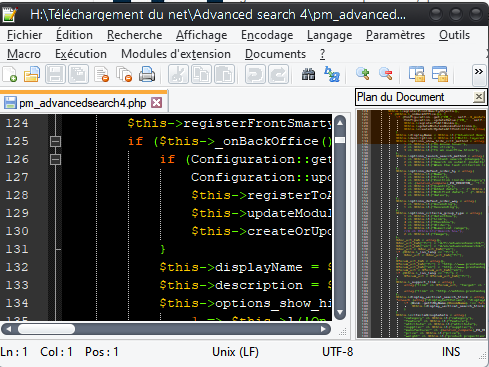The width and height of the screenshot is (489, 367).
Task: Open the Recherche menu
Action: 134,35
